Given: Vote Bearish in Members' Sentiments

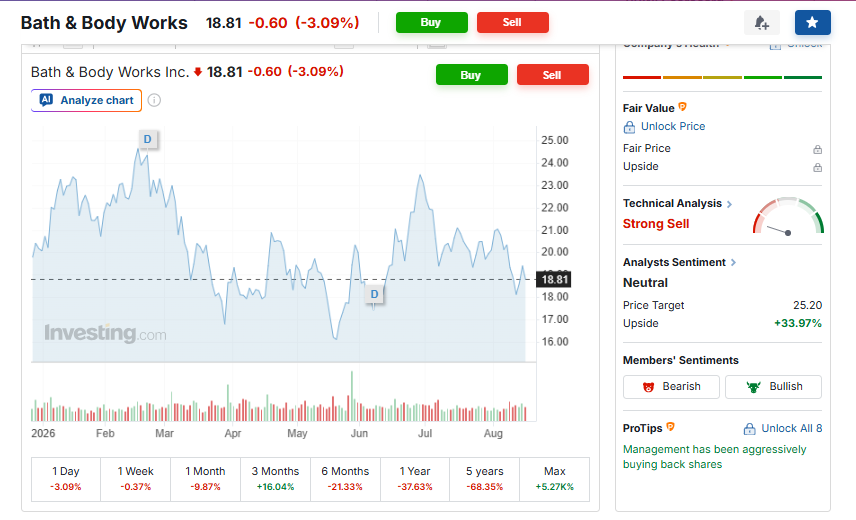Looking at the screenshot, I should 671,387.
